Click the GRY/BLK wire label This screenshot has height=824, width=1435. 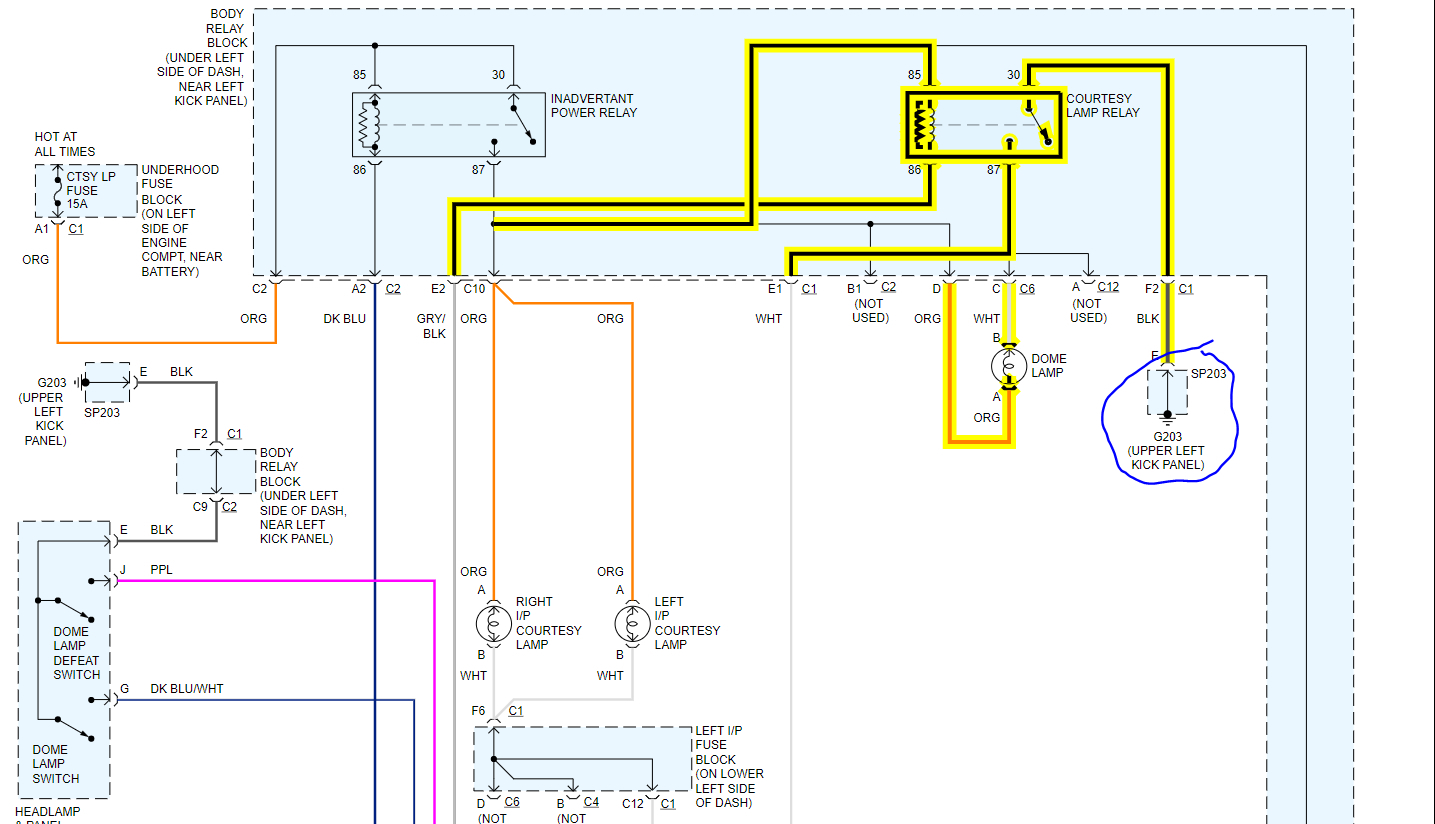point(434,326)
